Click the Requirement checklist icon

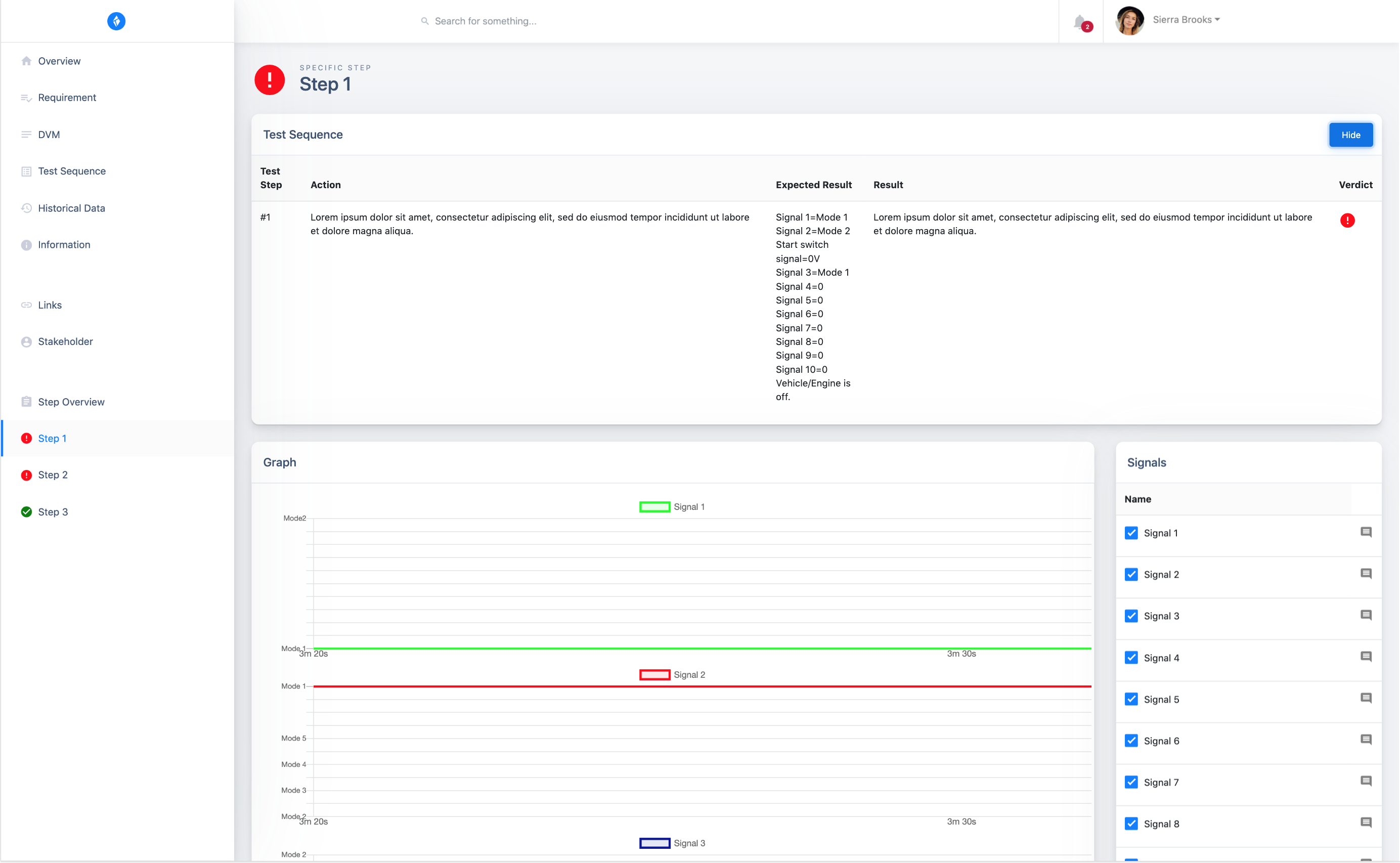point(26,98)
